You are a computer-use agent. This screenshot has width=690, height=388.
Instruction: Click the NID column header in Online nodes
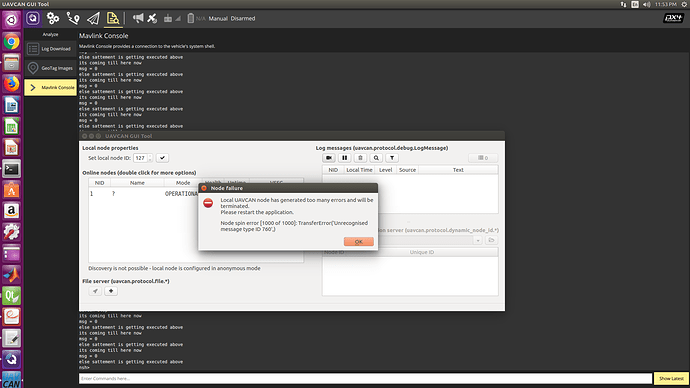pos(99,183)
